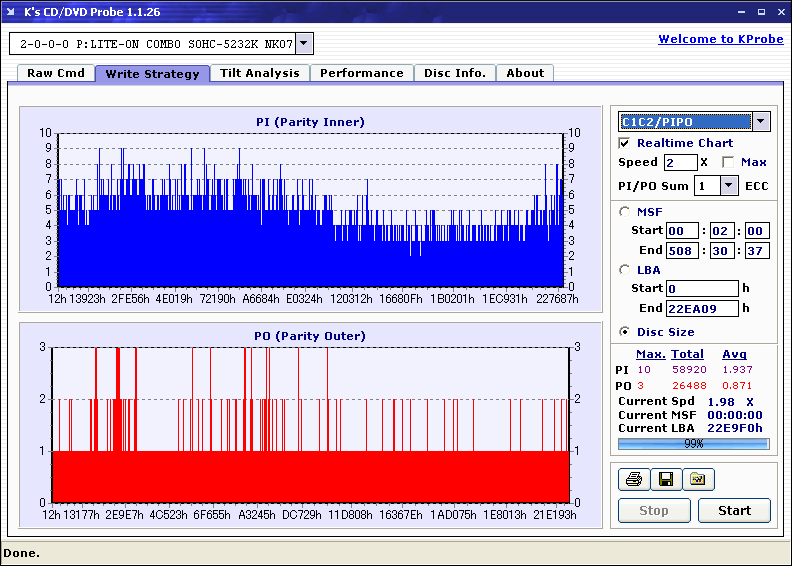This screenshot has width=792, height=566.
Task: Select the MSF radio button
Action: (x=625, y=211)
